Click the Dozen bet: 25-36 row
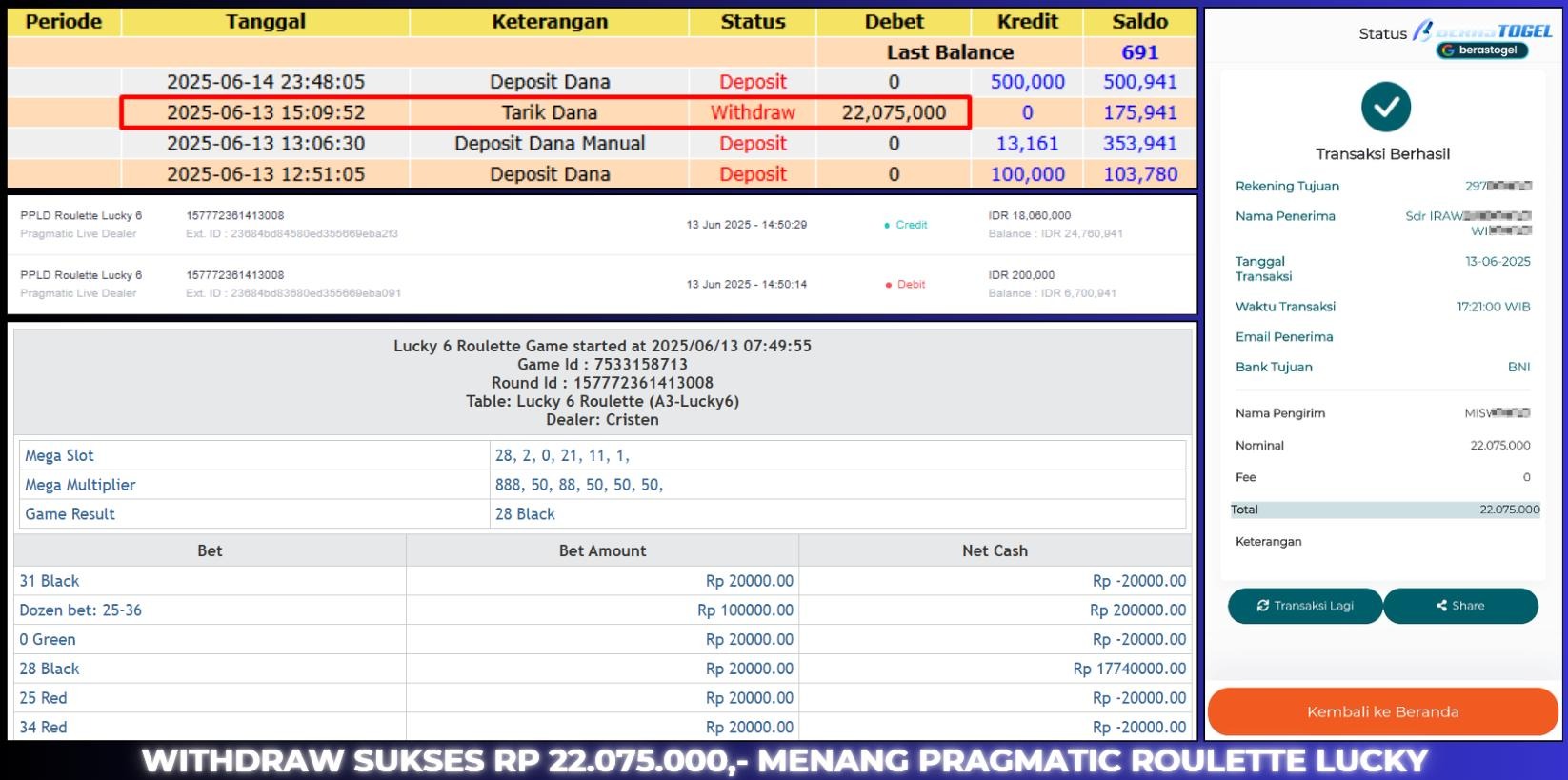 [x=602, y=610]
